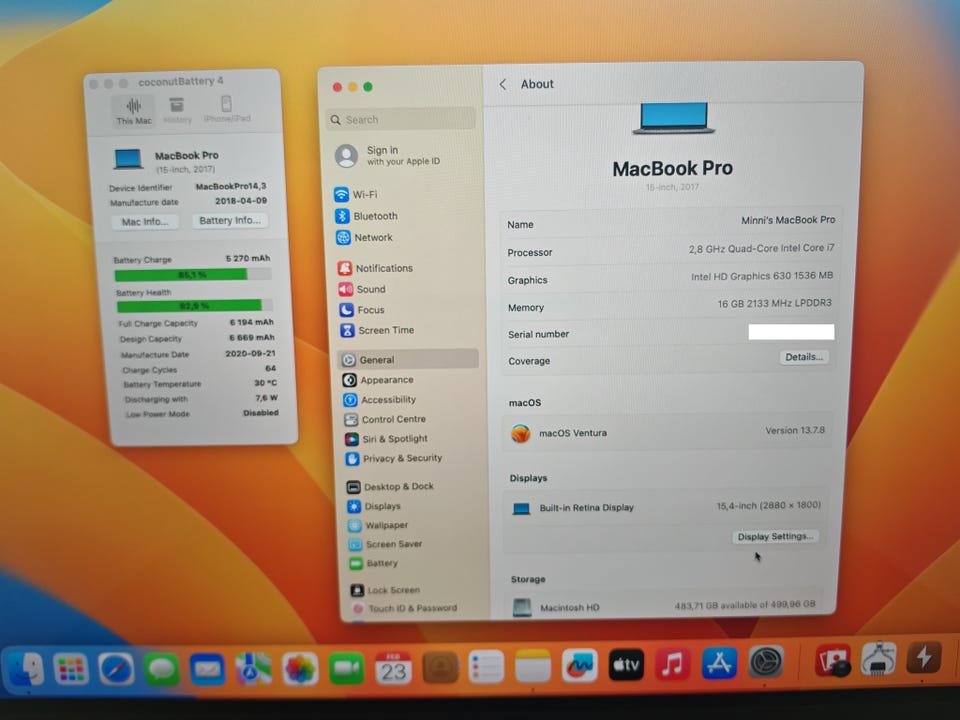The width and height of the screenshot is (960, 720).
Task: Sign in with your Apple ID
Action: coord(388,156)
